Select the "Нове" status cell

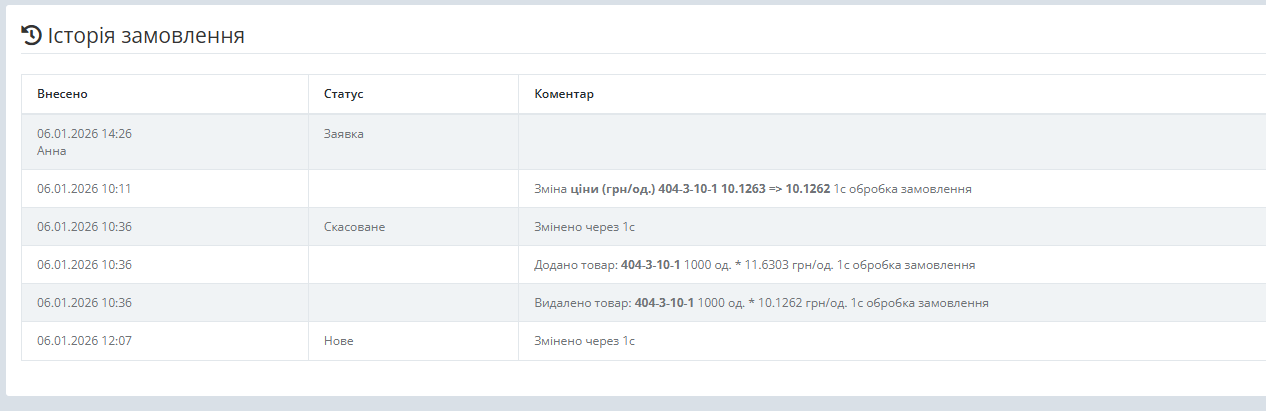point(339,341)
